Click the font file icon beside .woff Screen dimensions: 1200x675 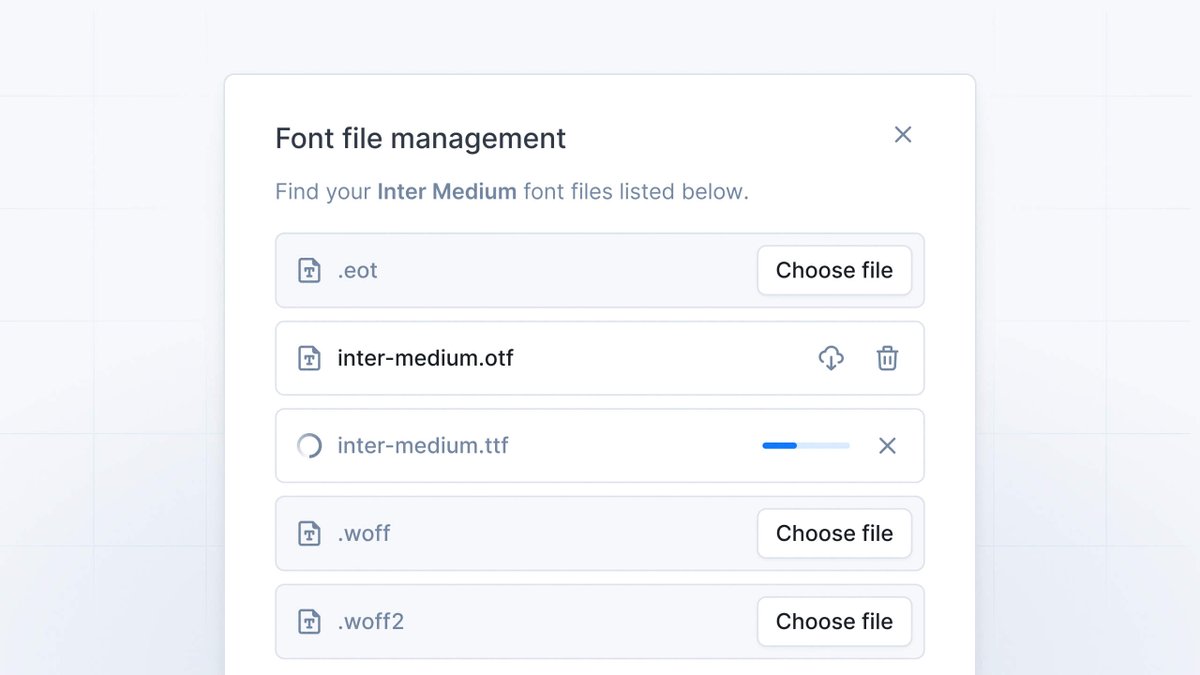point(310,533)
